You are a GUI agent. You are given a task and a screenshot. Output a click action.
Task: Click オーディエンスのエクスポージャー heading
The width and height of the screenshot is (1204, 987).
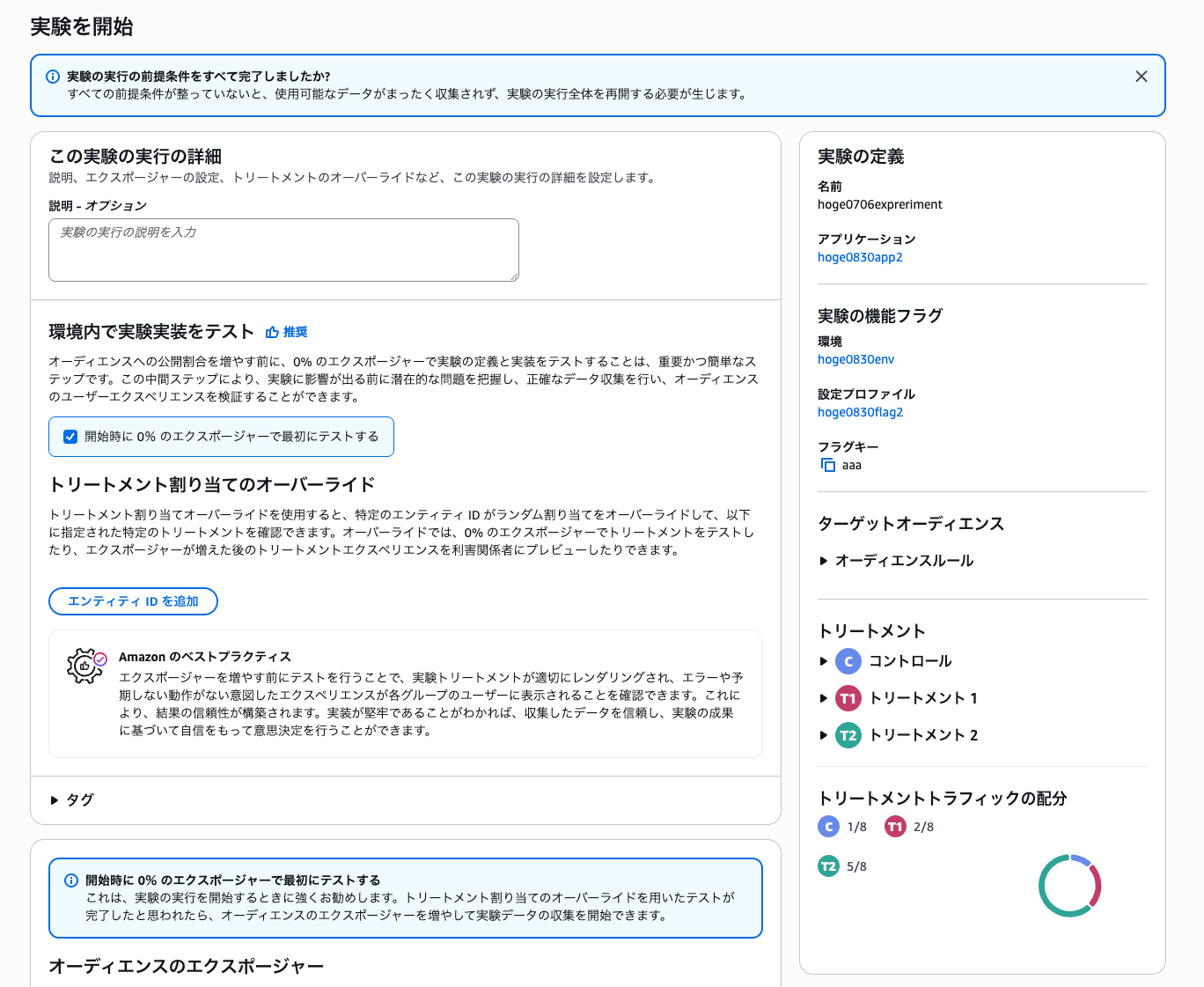coord(186,966)
